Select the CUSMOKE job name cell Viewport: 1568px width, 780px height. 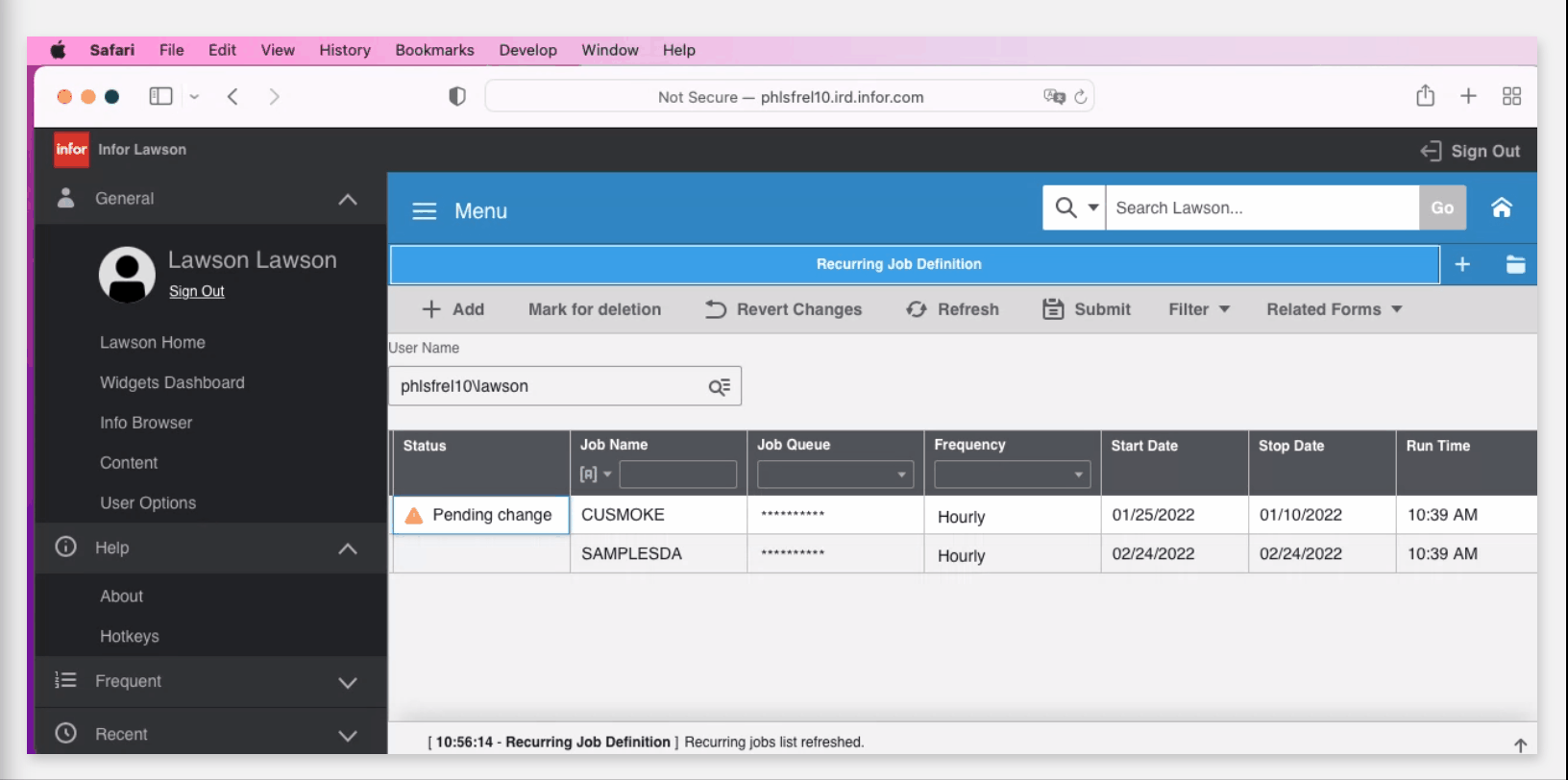point(658,515)
